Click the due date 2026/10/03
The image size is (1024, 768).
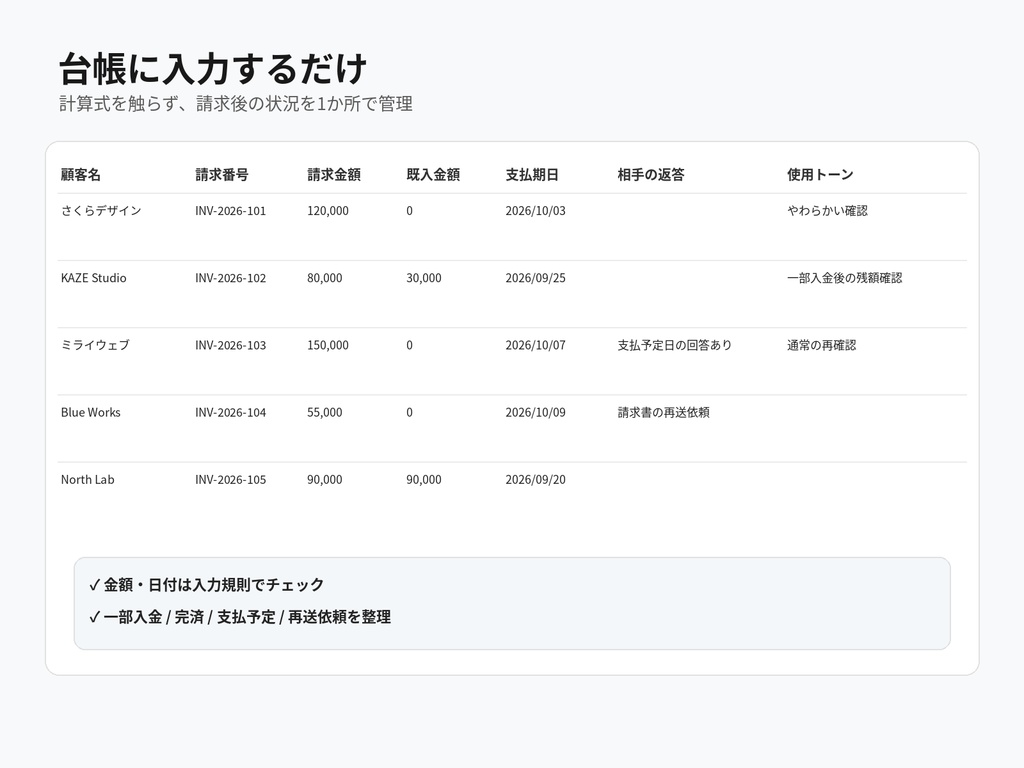coord(536,211)
